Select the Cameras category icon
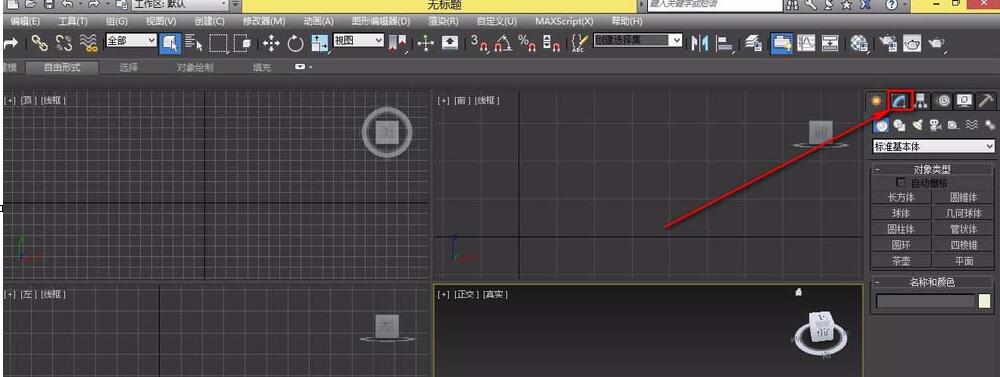 (x=936, y=125)
